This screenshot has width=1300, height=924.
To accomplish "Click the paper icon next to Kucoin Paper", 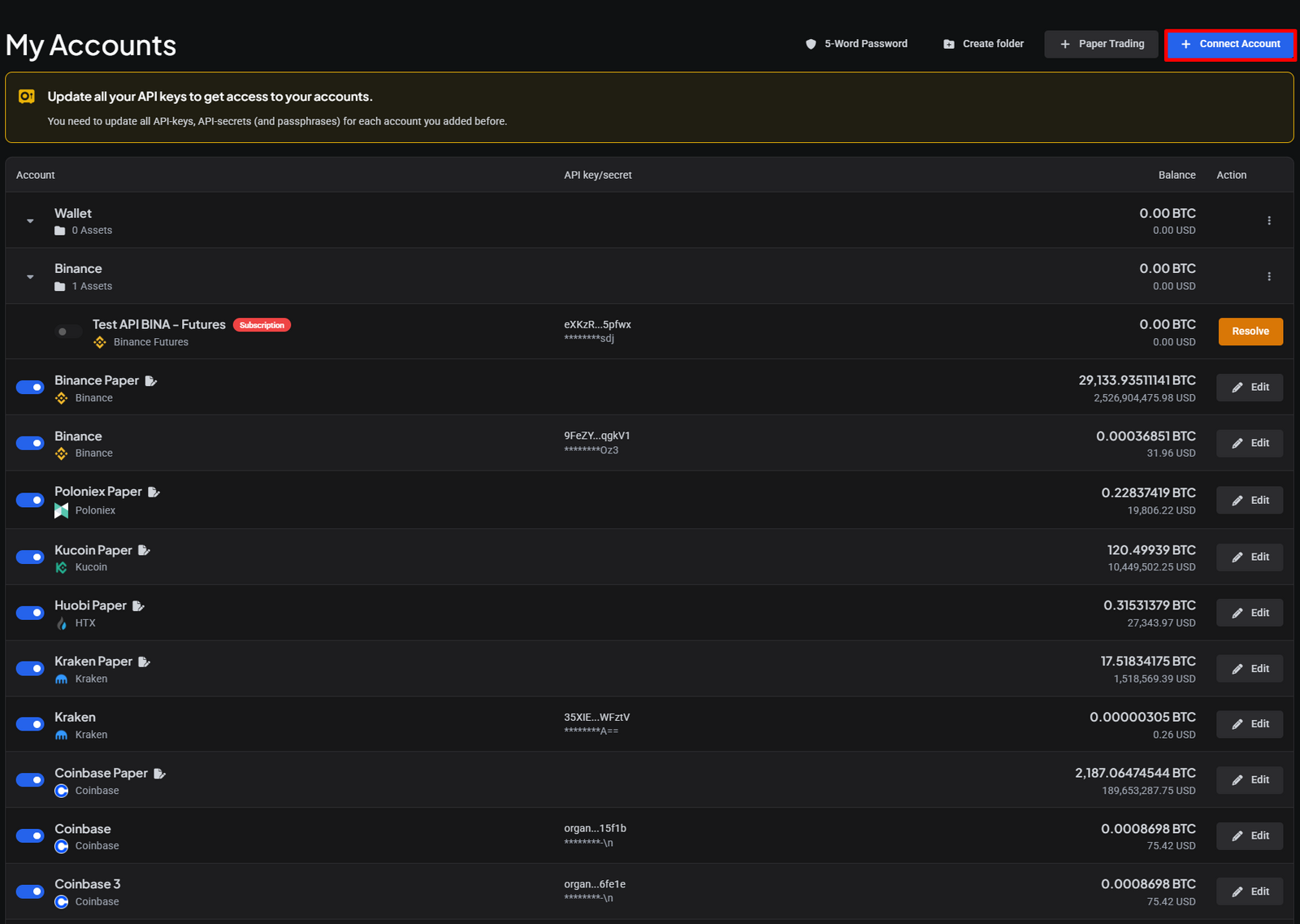I will click(x=144, y=550).
